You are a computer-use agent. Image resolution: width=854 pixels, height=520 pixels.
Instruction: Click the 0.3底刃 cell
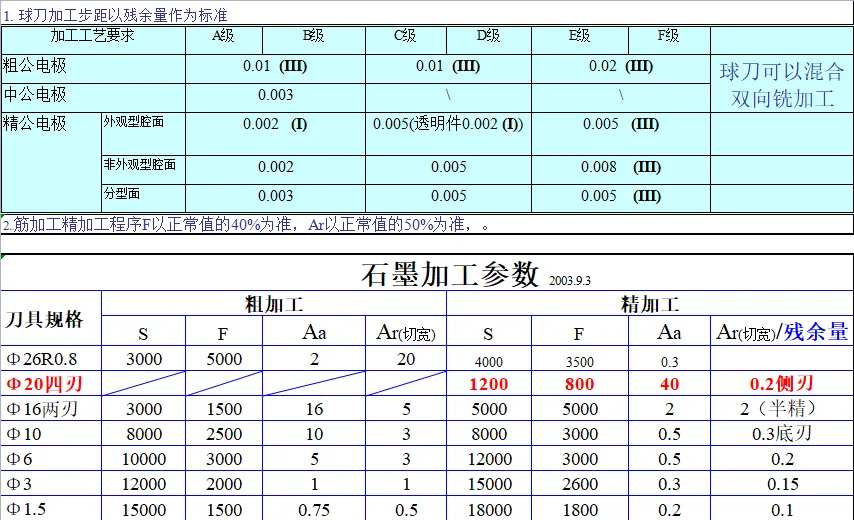pyautogui.click(x=782, y=434)
